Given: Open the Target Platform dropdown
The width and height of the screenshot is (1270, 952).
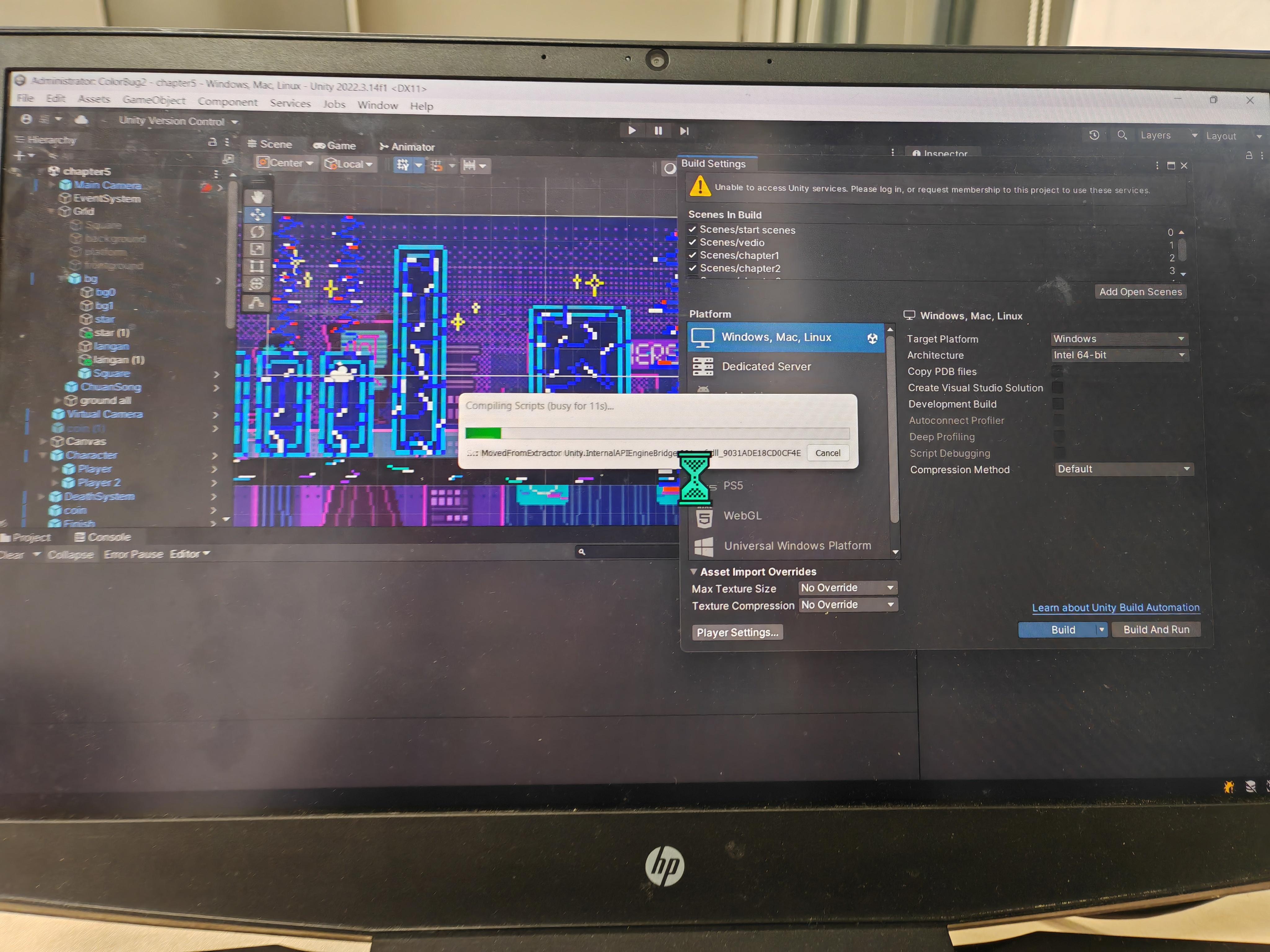Looking at the screenshot, I should (x=1118, y=339).
